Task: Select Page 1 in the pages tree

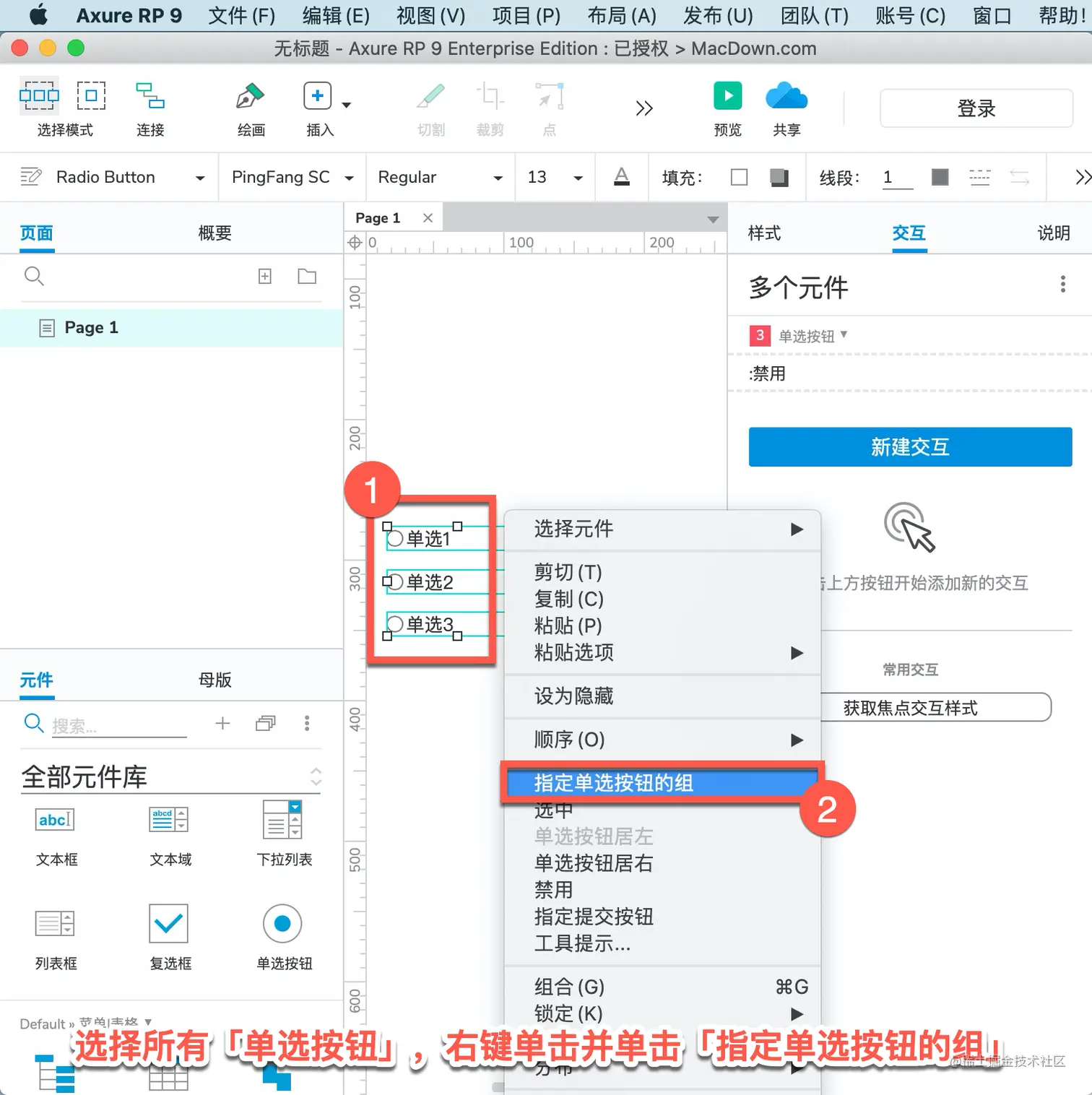Action: (171, 328)
